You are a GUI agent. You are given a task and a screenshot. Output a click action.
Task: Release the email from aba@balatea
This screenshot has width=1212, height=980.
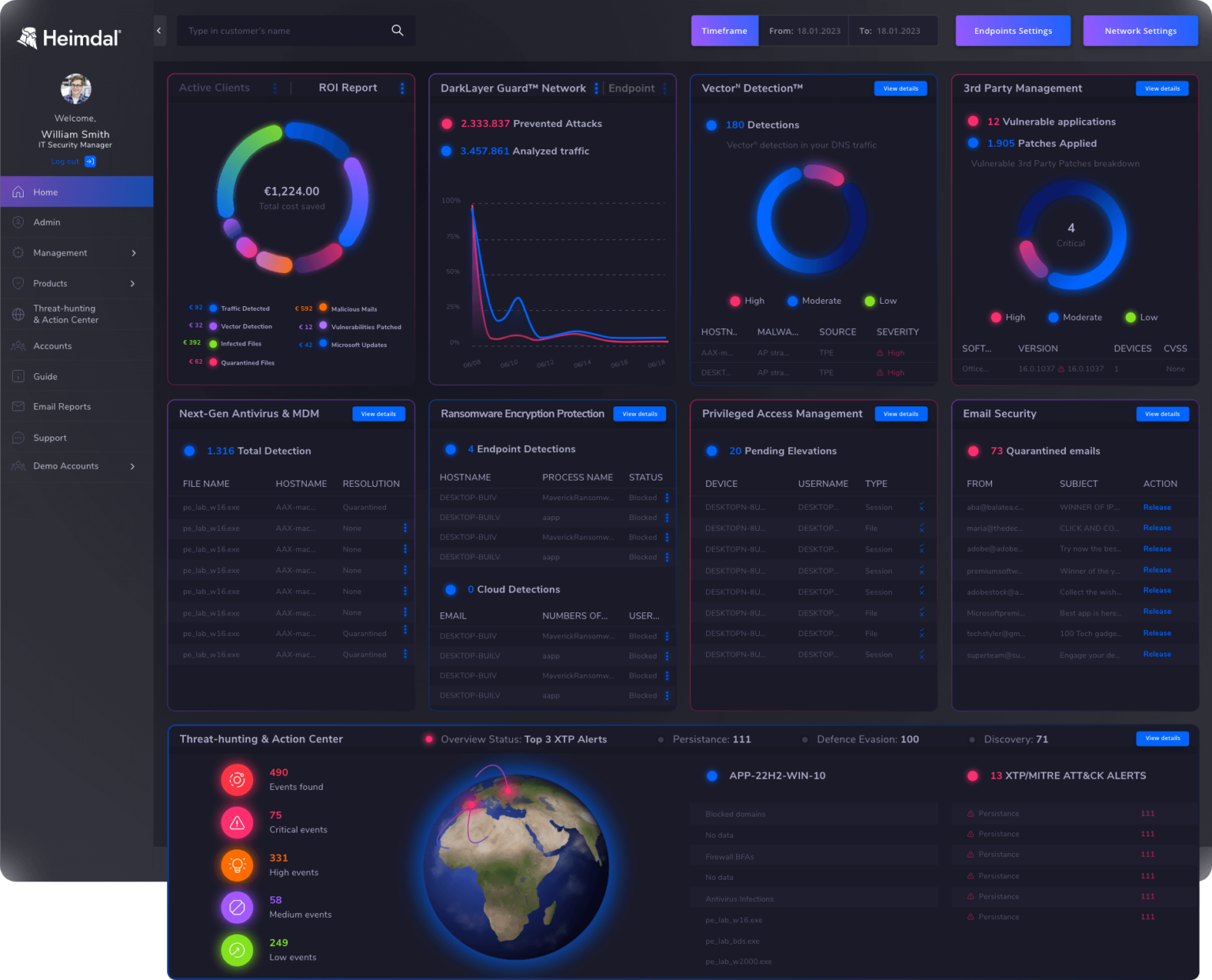1157,507
